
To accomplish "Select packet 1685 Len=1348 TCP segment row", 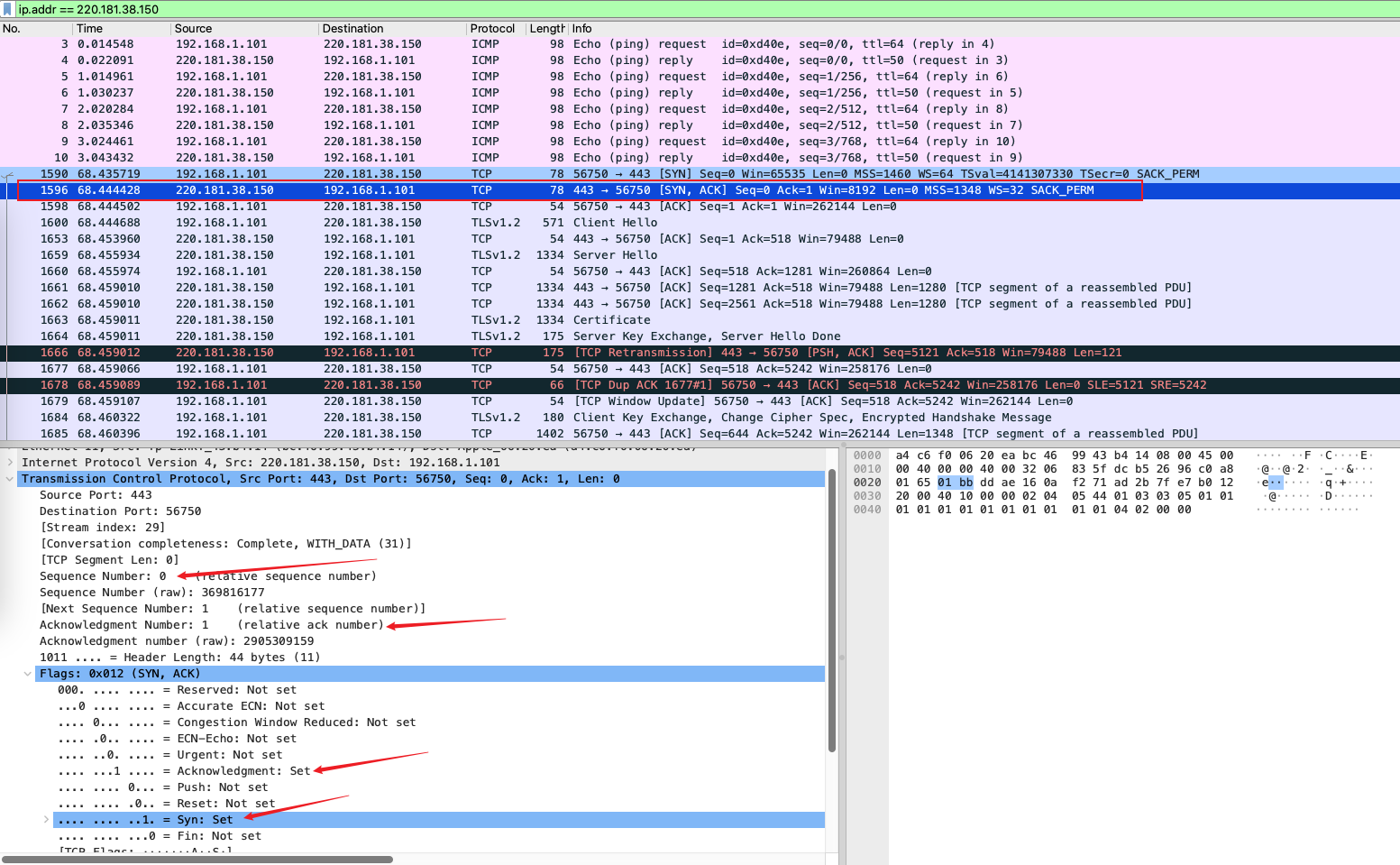I will pos(700,434).
